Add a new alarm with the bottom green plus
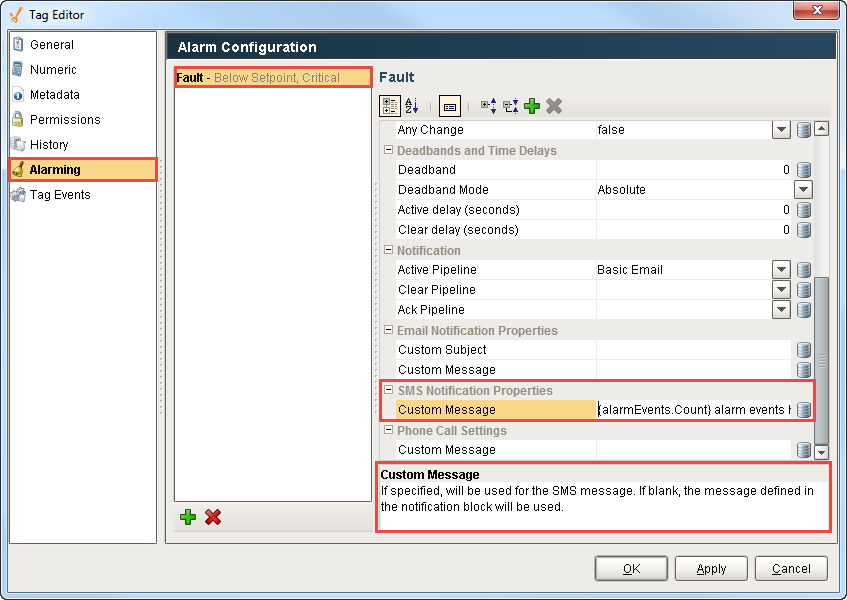Viewport: 847px width, 600px height. (x=187, y=517)
